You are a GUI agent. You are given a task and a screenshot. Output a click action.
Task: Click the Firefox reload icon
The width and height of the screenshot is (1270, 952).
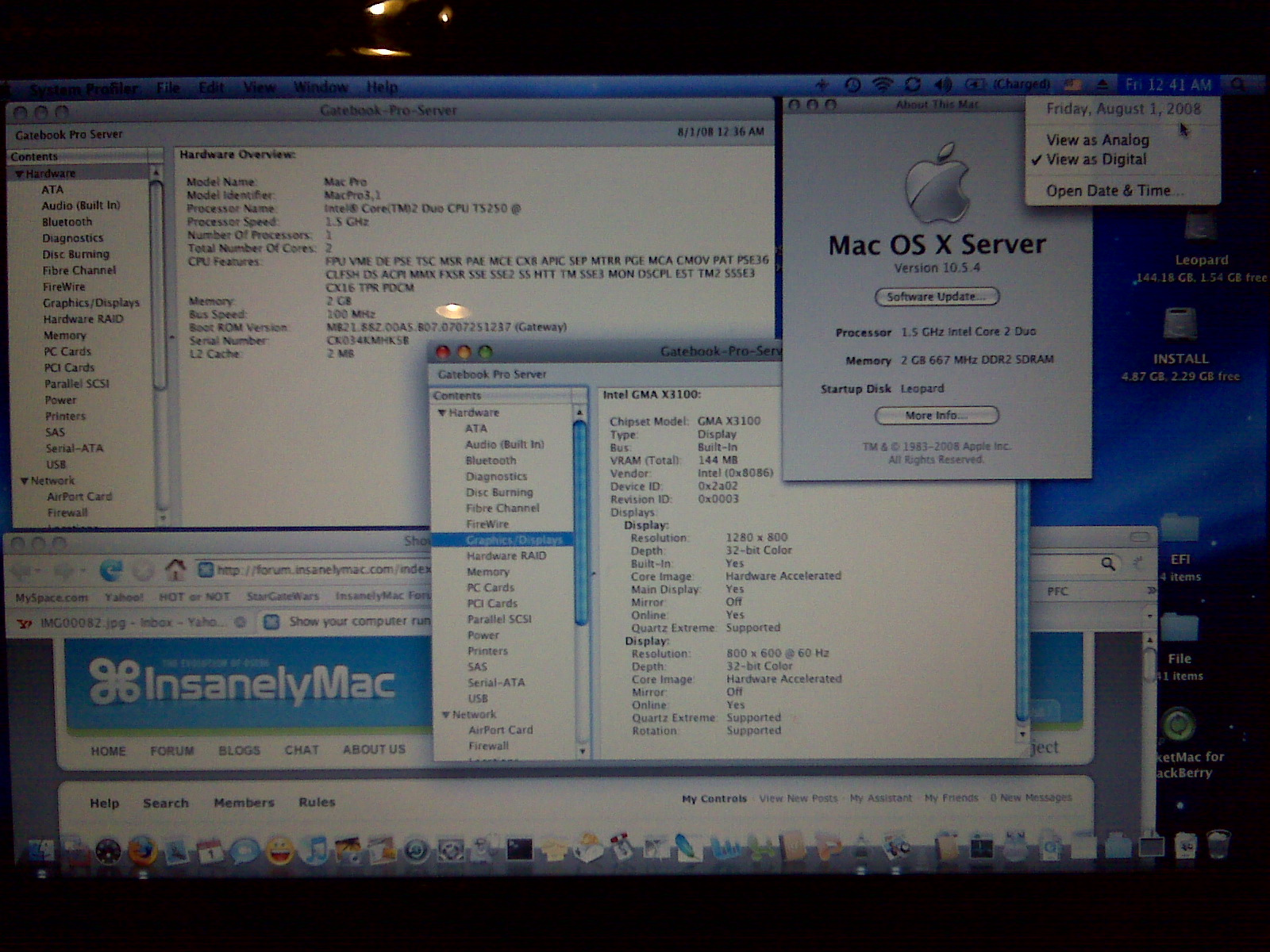point(112,570)
